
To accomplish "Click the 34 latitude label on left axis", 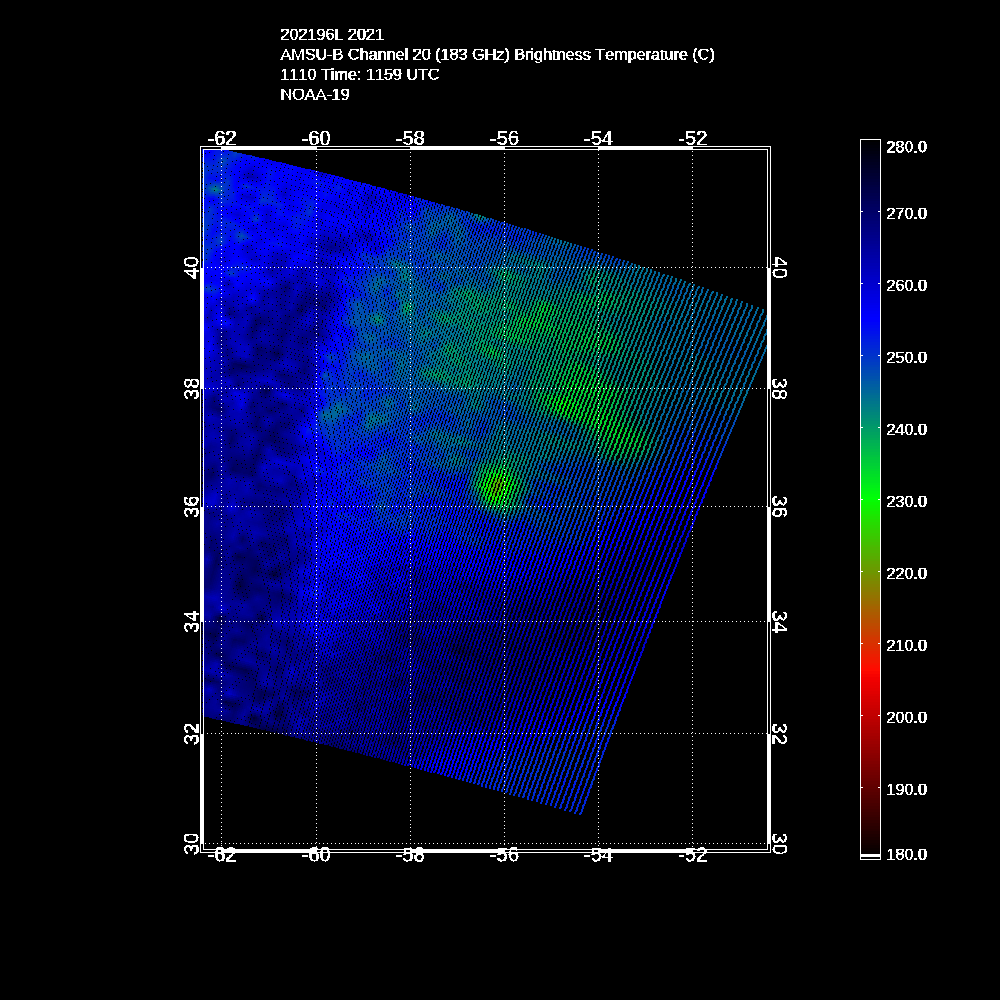I will coord(192,621).
